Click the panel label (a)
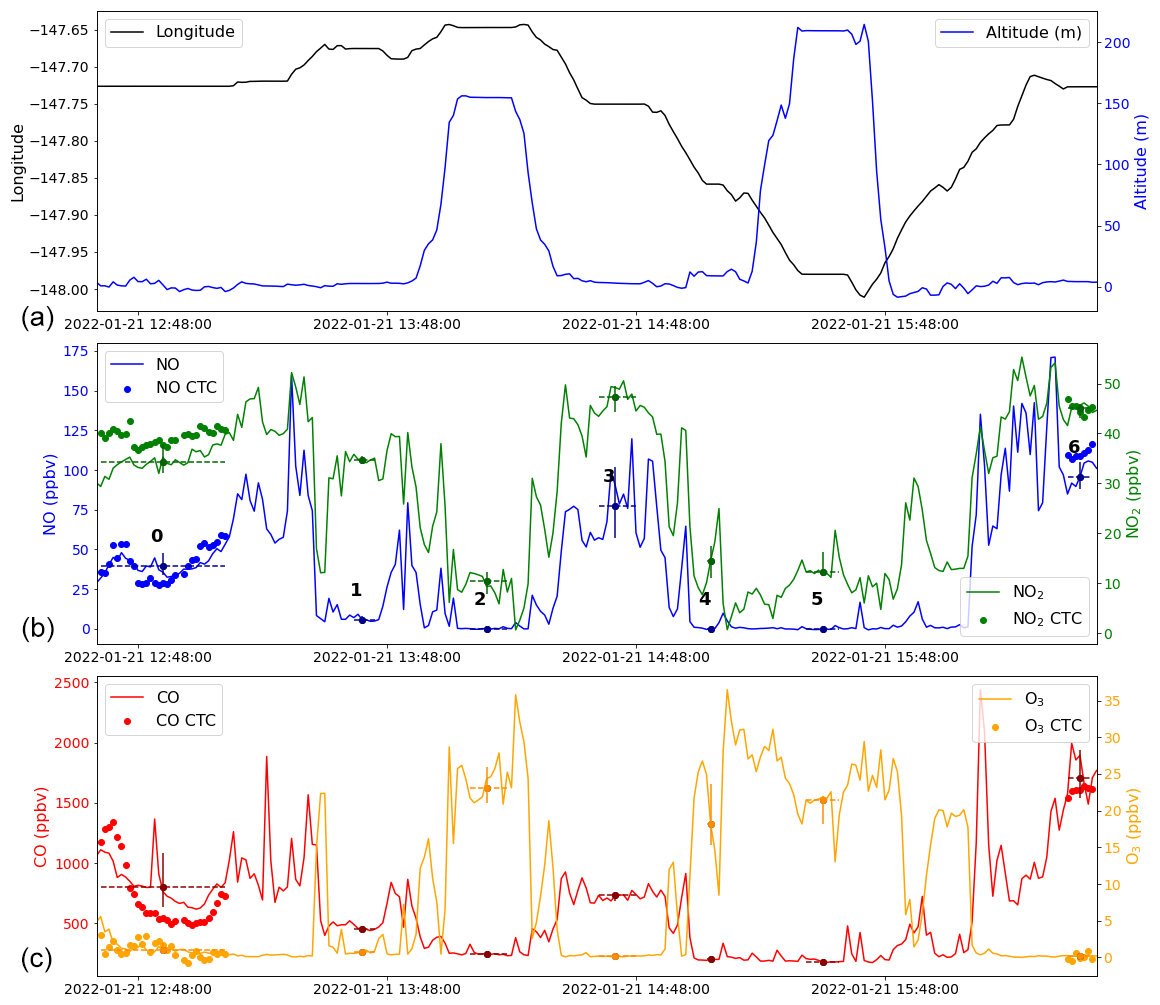1160x1005 pixels. tap(37, 318)
